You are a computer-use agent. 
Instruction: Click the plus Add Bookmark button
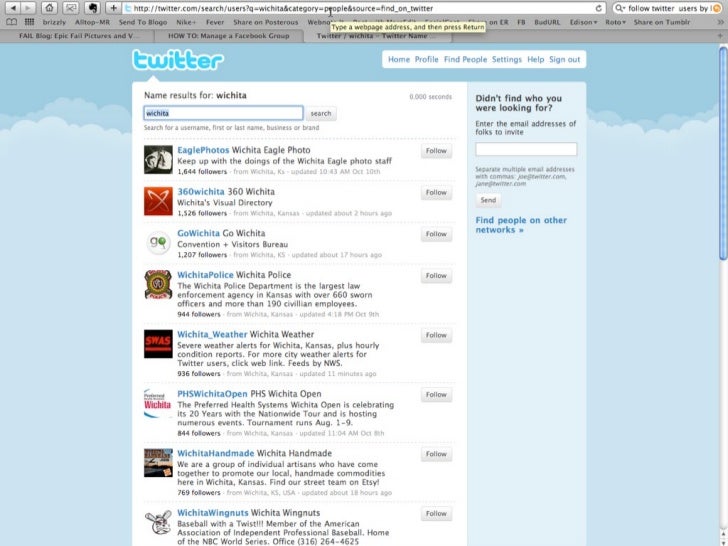click(x=113, y=8)
